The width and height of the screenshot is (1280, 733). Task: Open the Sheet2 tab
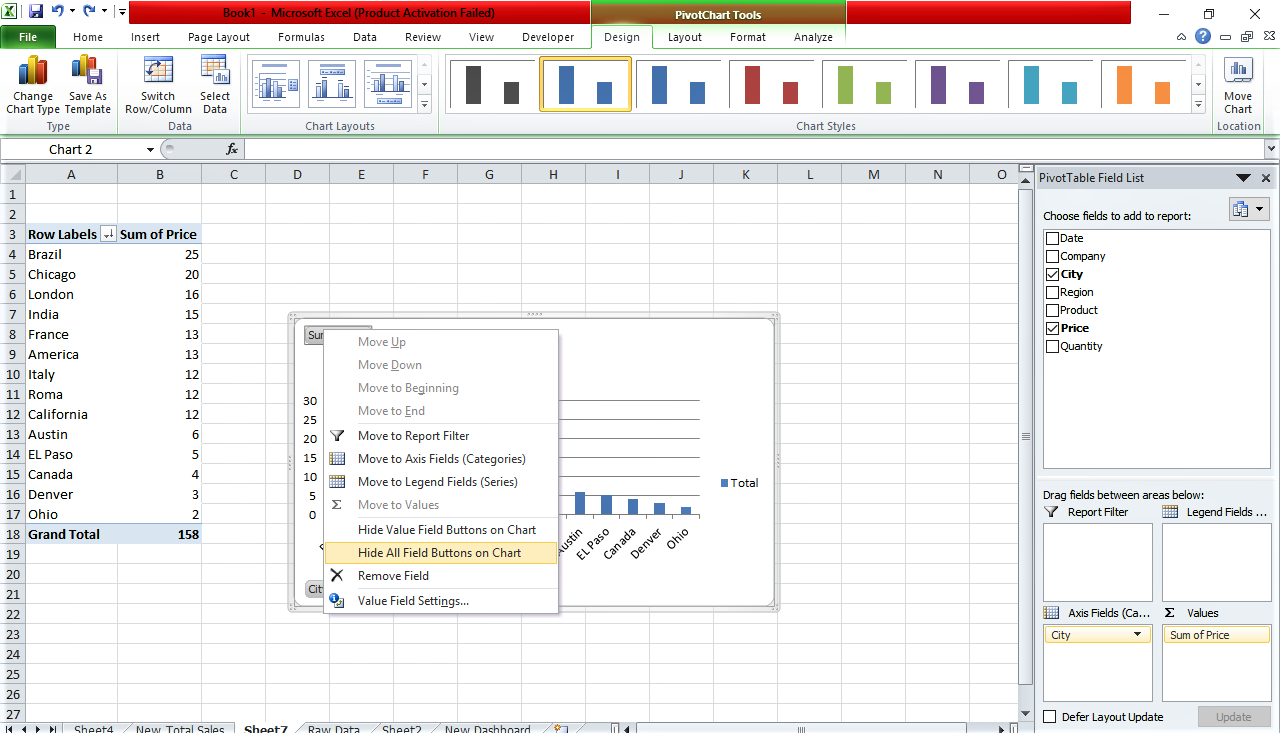[402, 729]
